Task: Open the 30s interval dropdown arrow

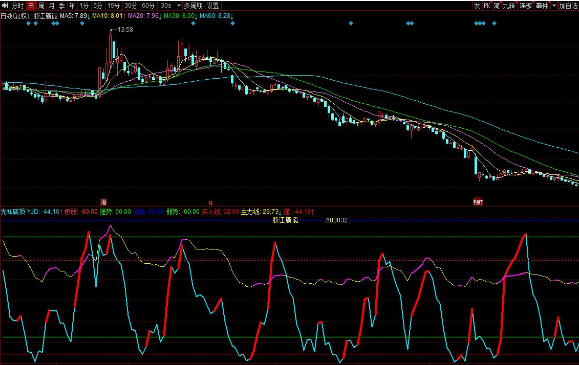Action: point(179,6)
